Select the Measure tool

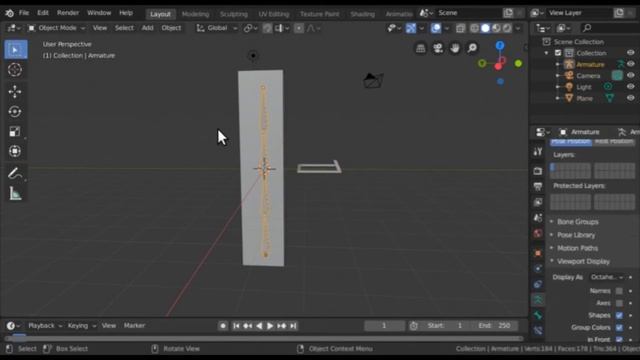coord(15,194)
